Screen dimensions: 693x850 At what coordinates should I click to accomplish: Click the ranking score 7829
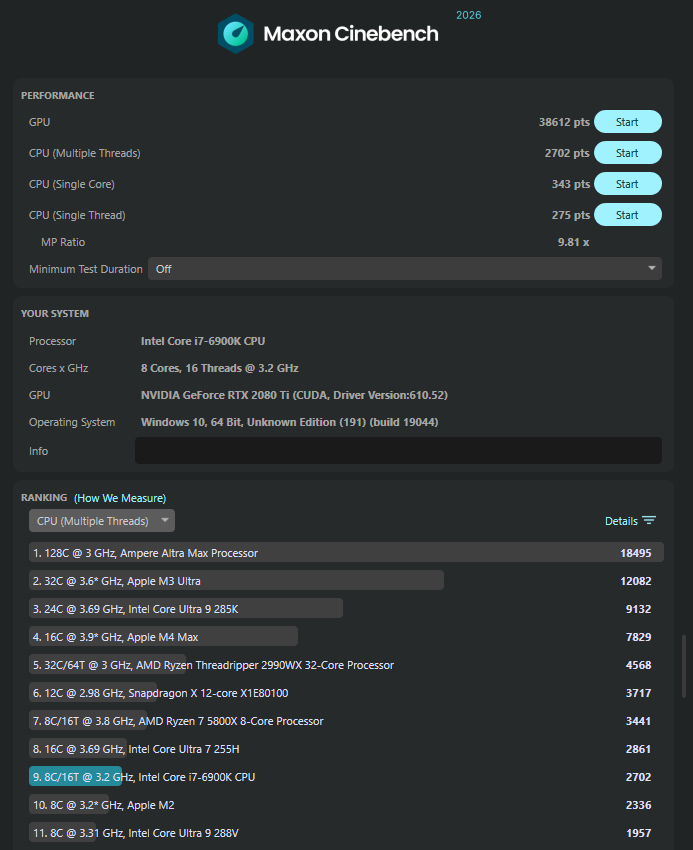click(638, 637)
